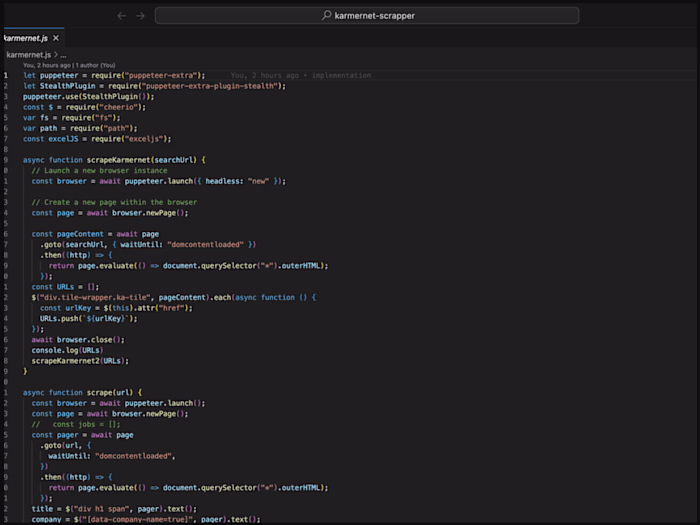
Task: Expand the breadcrumb ellipsis after karmernet.js
Action: (x=62, y=54)
